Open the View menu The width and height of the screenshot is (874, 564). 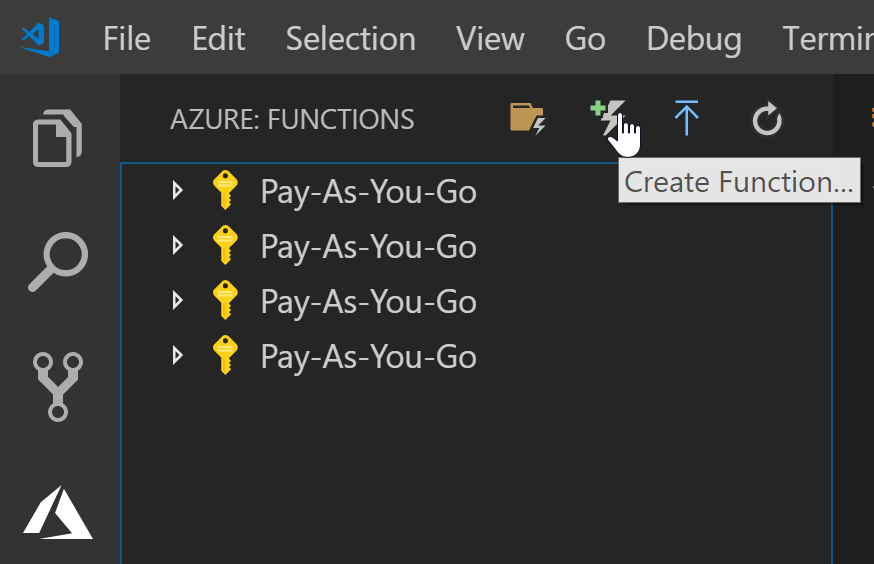coord(490,39)
